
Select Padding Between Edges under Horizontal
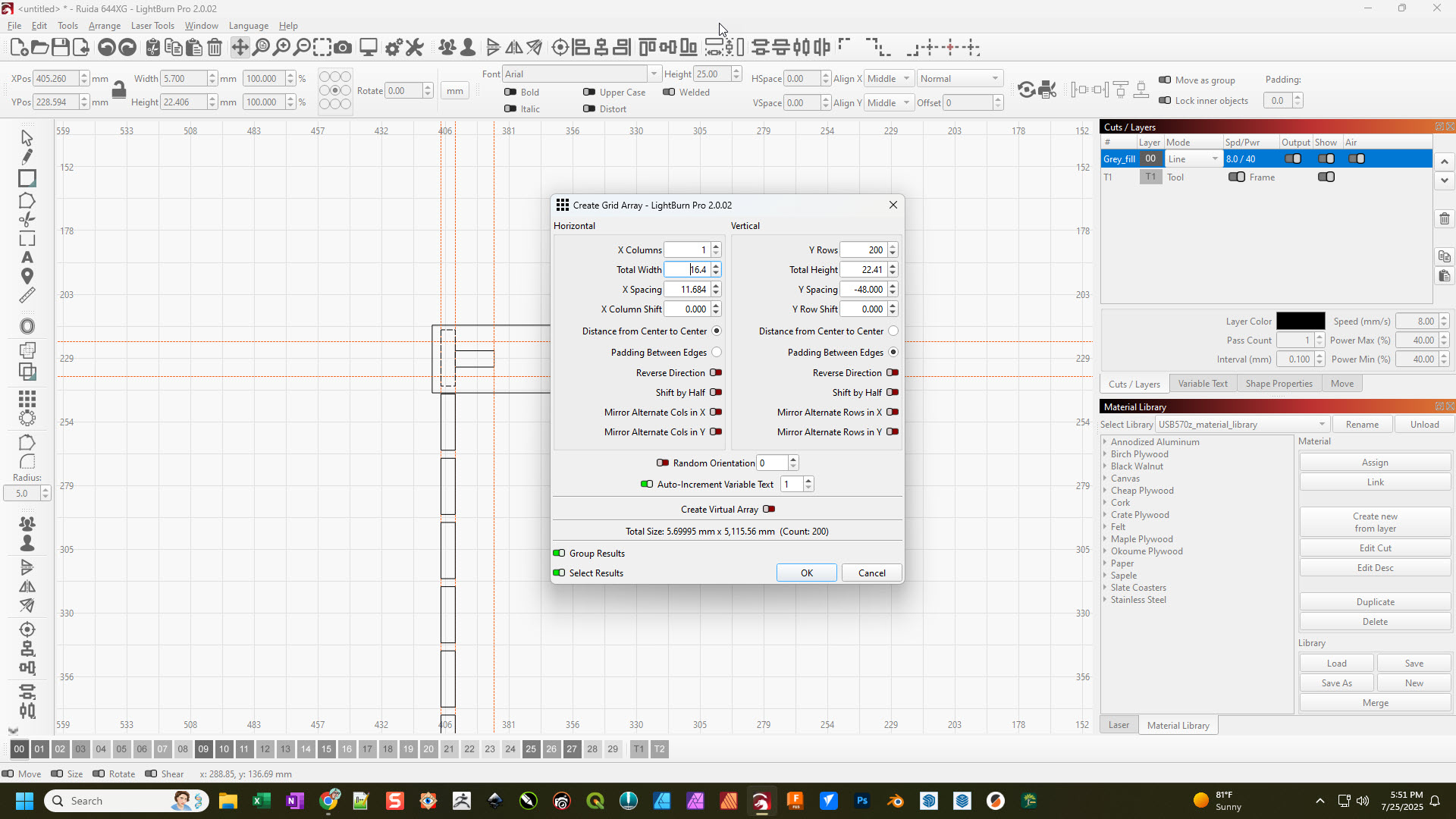point(716,352)
